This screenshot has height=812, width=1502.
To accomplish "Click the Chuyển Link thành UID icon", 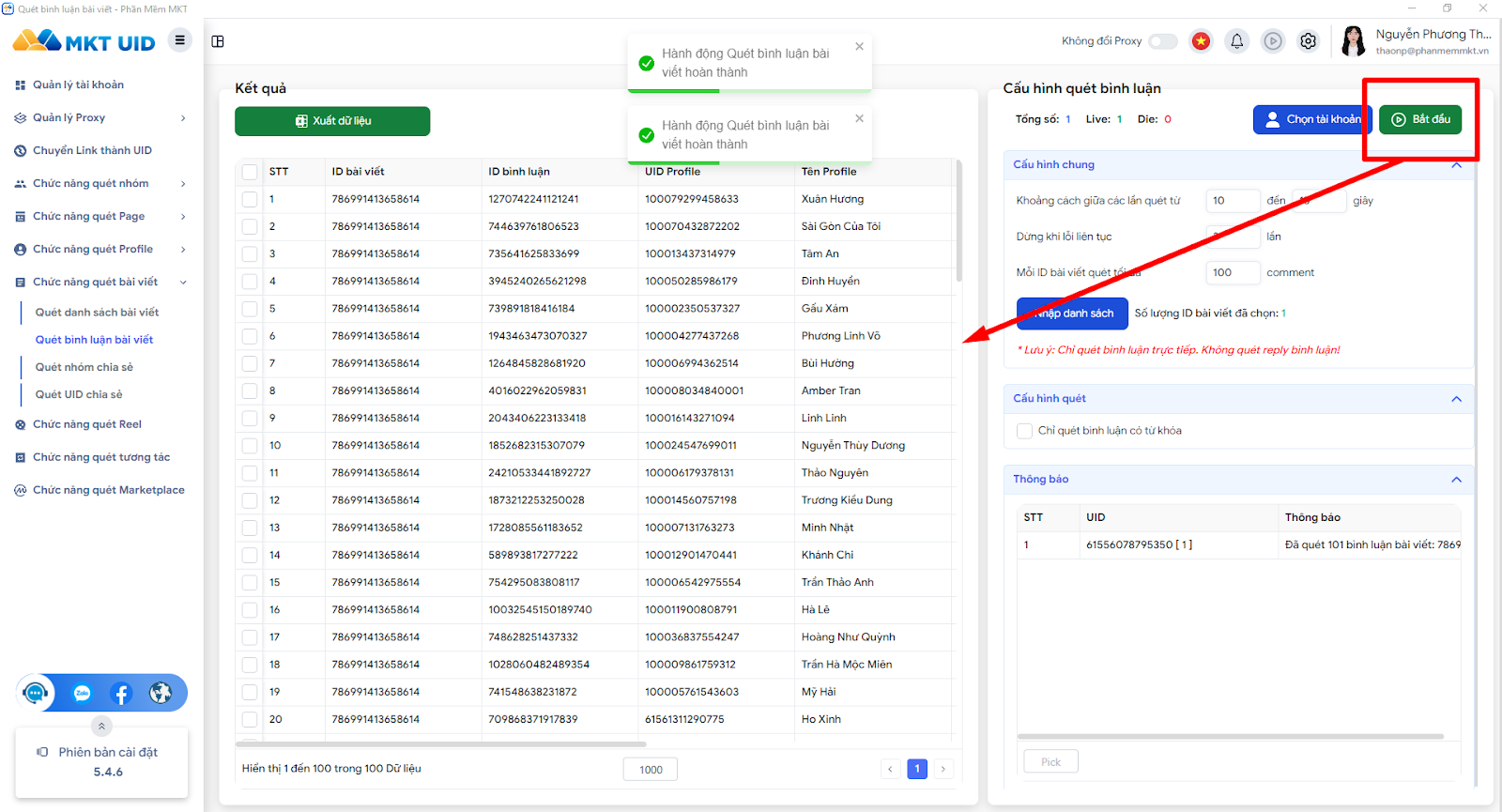I will tap(21, 151).
